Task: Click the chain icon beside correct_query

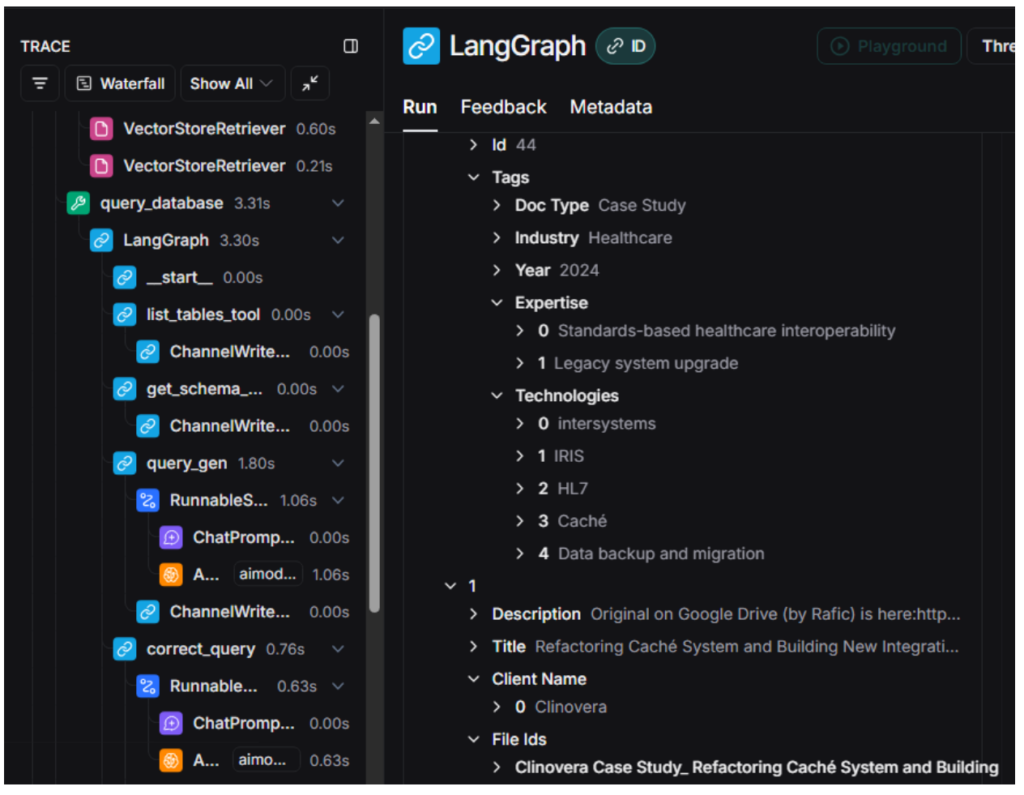Action: pyautogui.click(x=124, y=649)
